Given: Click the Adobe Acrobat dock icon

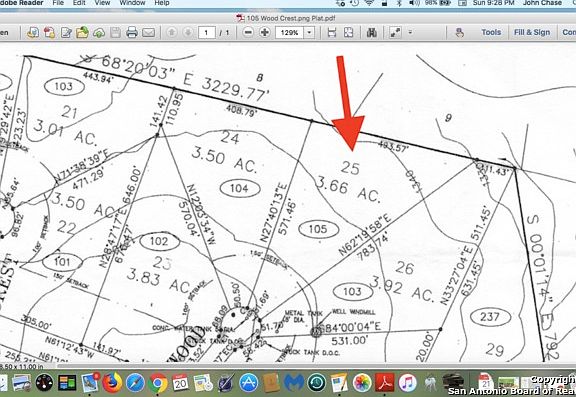Looking at the screenshot, I should tap(384, 383).
